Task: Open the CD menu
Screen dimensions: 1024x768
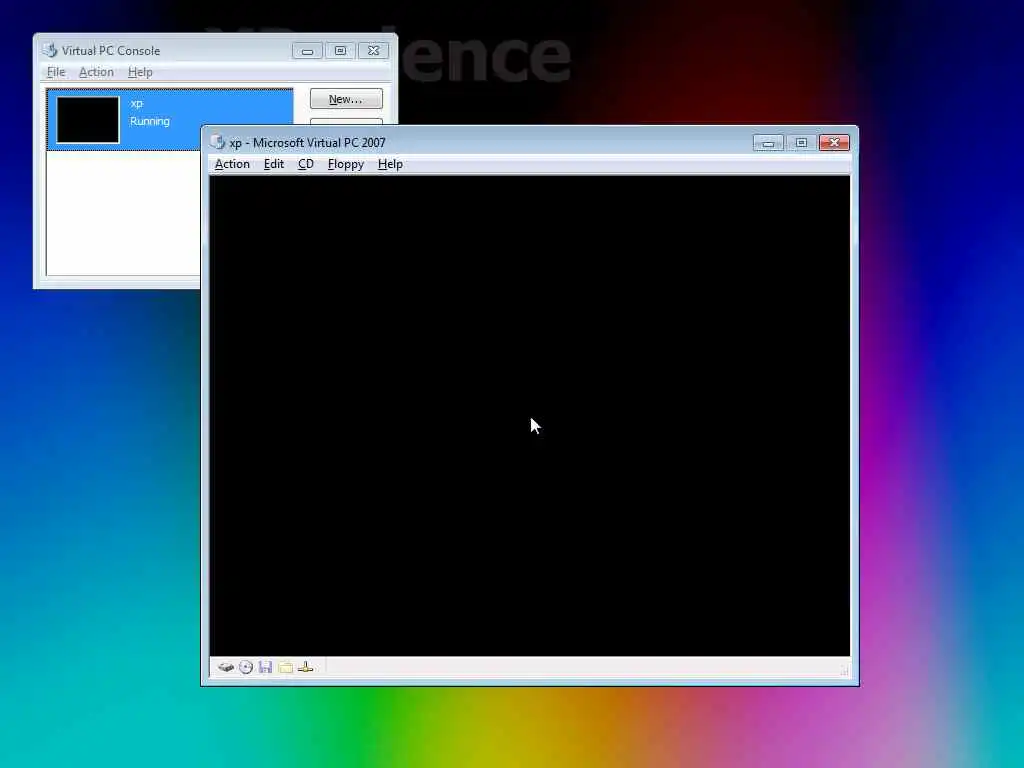Action: point(306,164)
